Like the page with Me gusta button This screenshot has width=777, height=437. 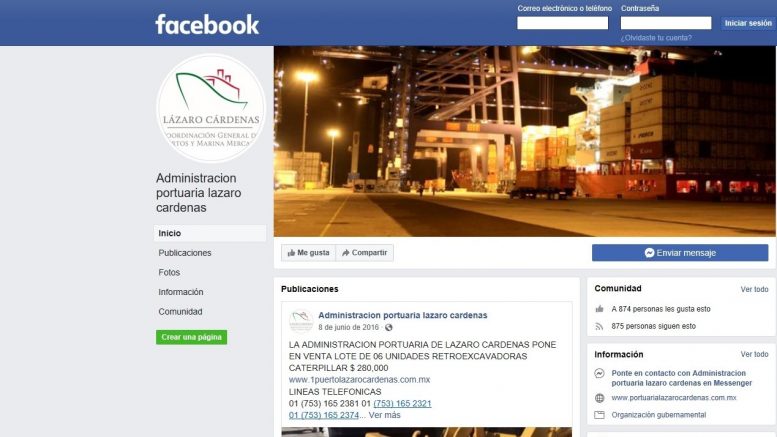(308, 253)
